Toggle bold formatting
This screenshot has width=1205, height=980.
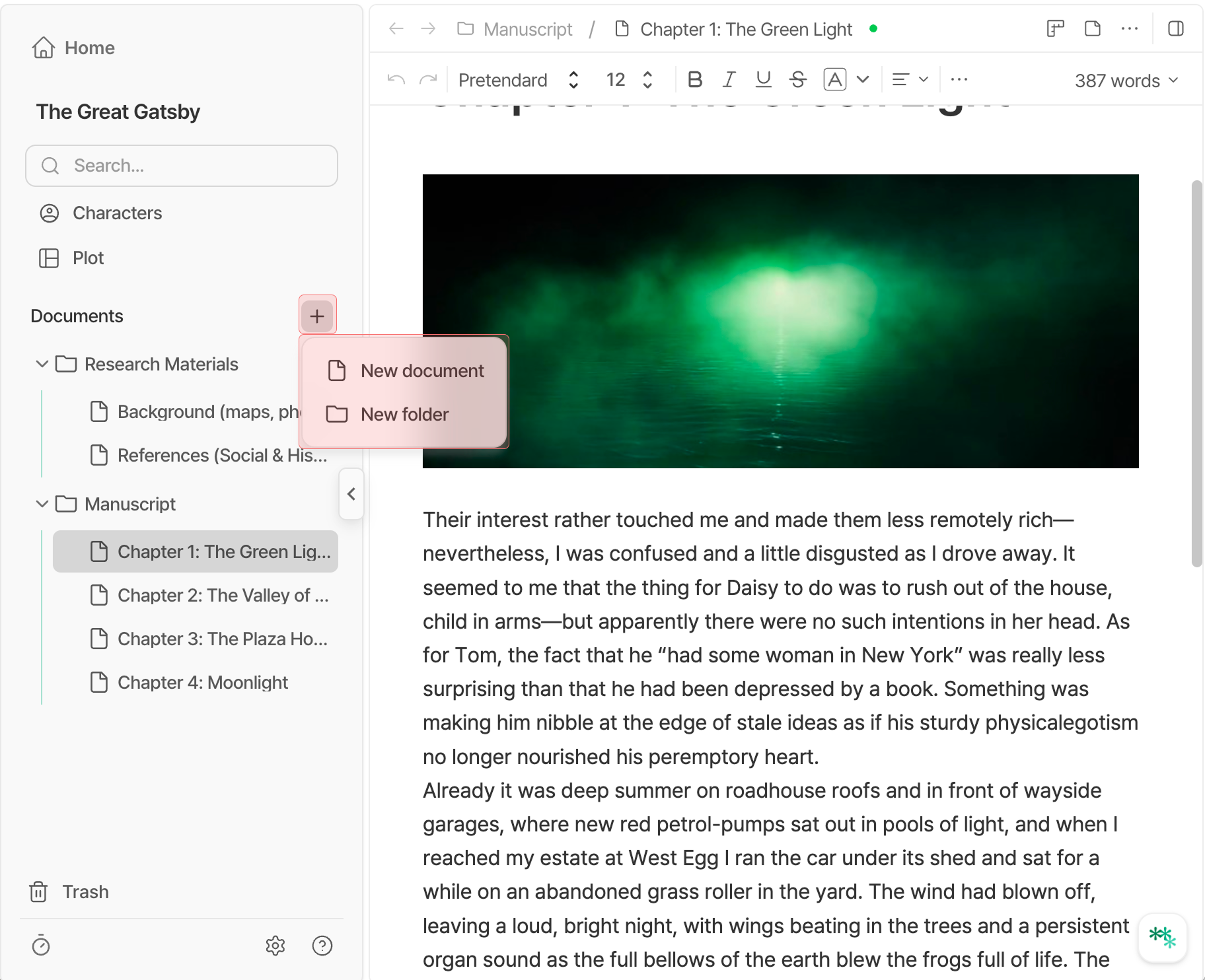(694, 80)
